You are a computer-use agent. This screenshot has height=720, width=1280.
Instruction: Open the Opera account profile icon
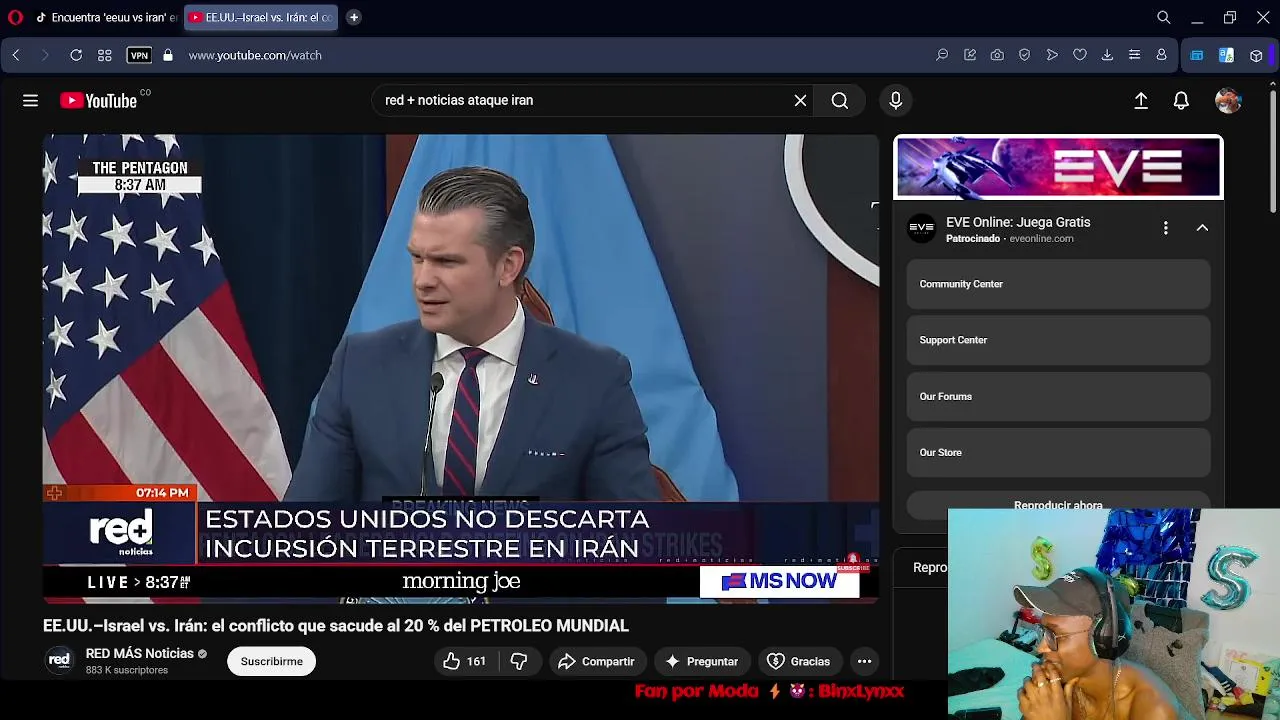[1161, 55]
